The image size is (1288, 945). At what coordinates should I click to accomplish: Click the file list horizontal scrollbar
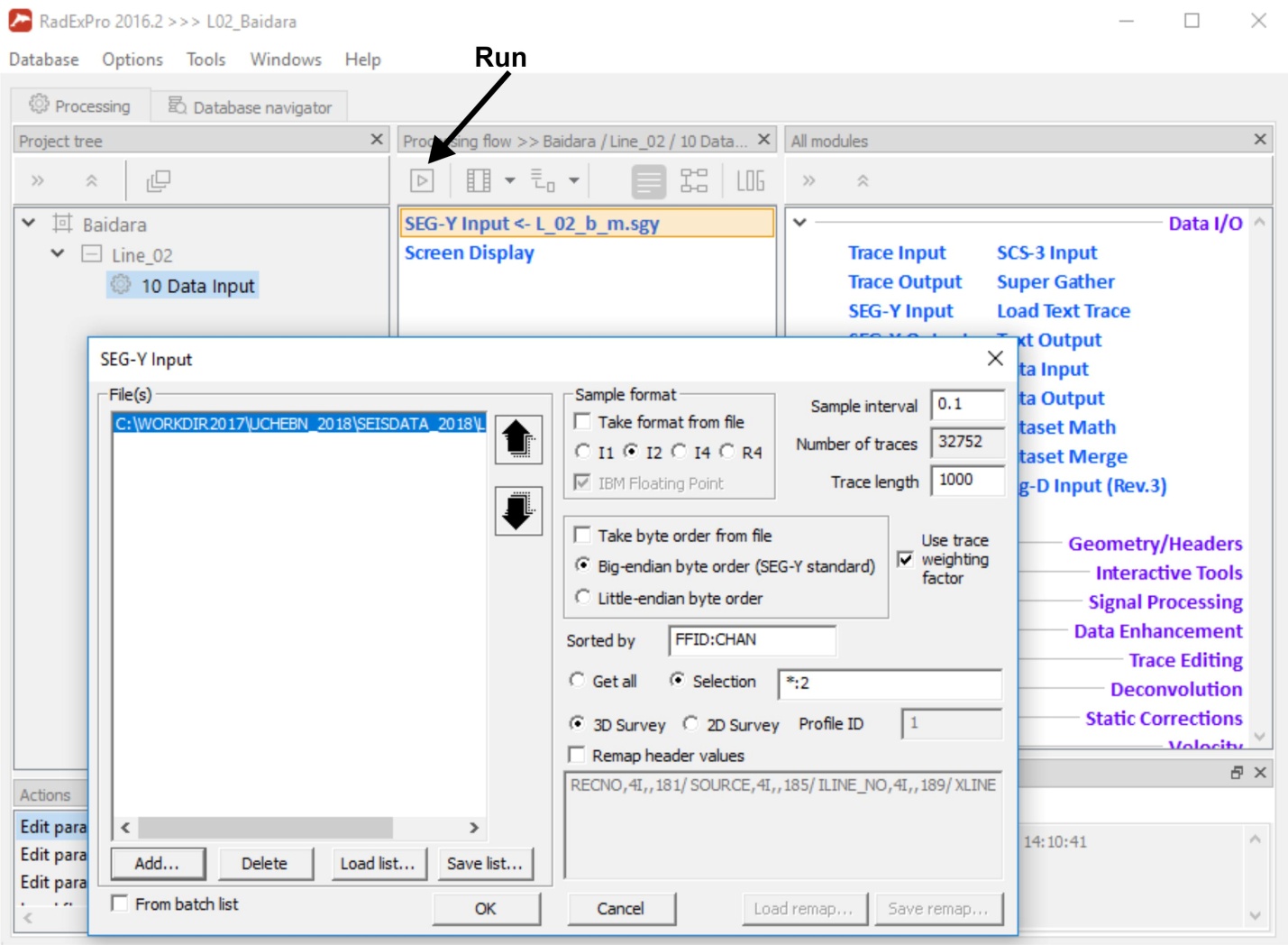299,827
